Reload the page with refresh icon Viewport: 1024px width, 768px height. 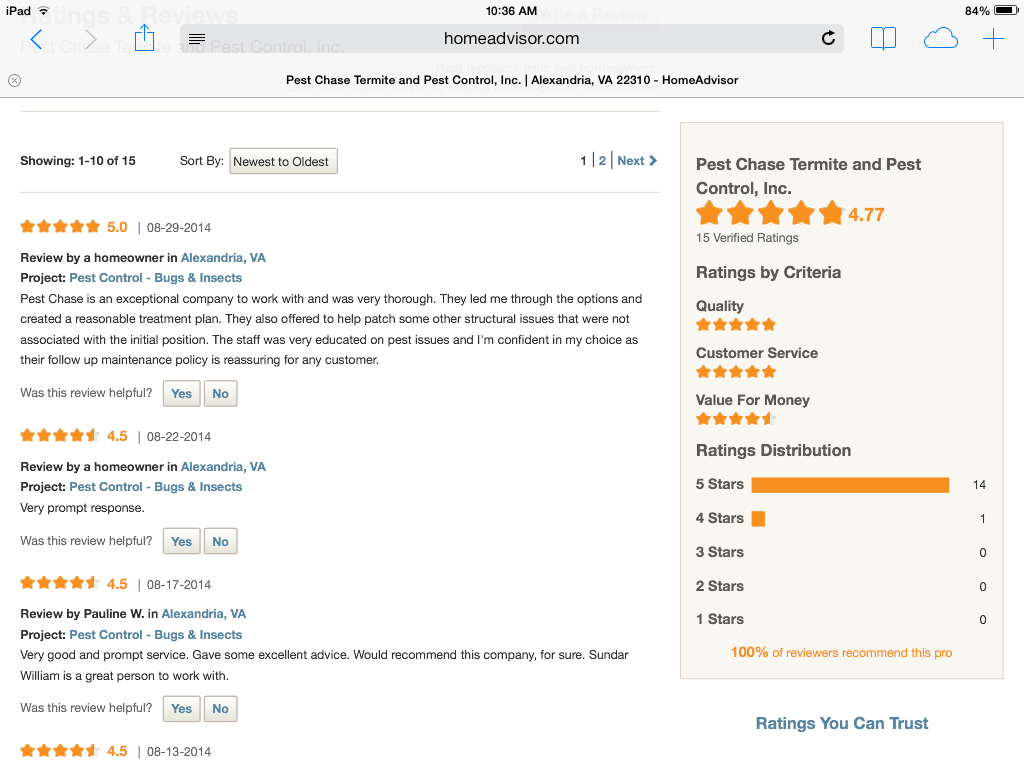828,39
